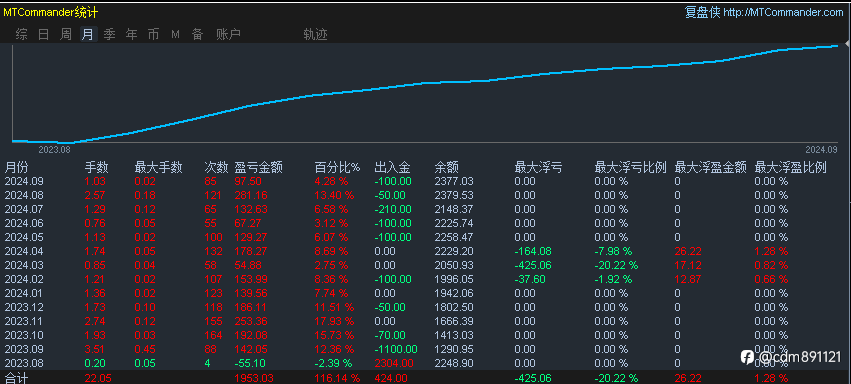Image resolution: width=851 pixels, height=384 pixels.
Task: Select the 周 weekly statistics tab
Action: (x=66, y=35)
